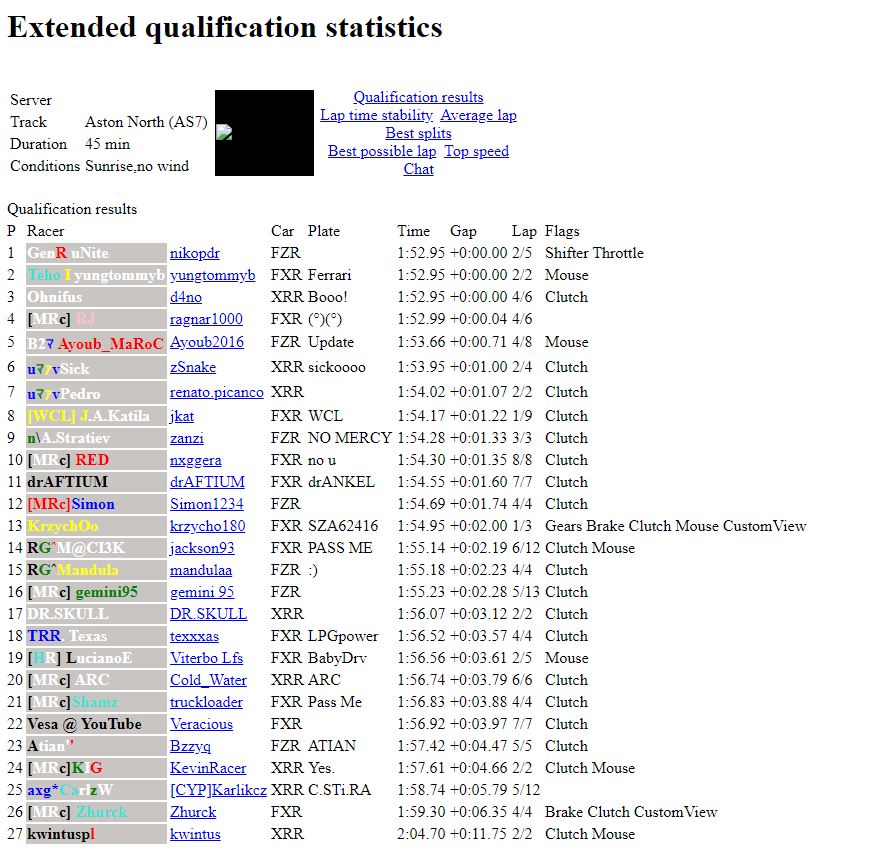Viewport: 896px width, 858px height.
Task: Open Veracious racer link
Action: pos(202,724)
